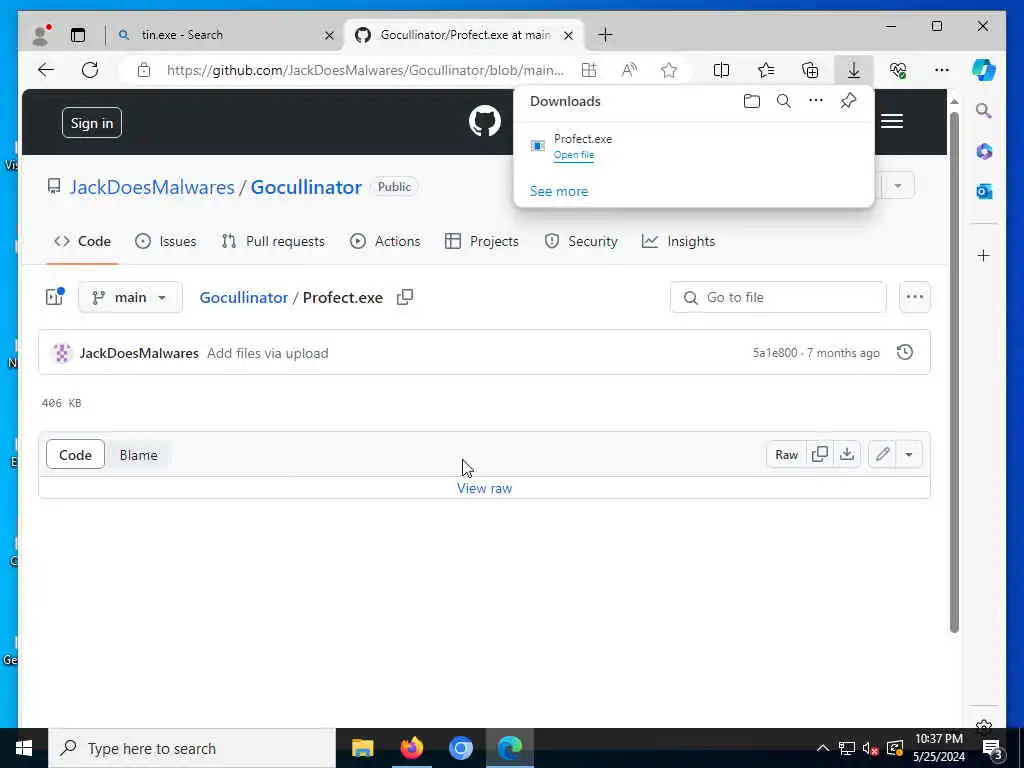1024x768 pixels.
Task: Open File Explorer from the taskbar
Action: coord(362,748)
